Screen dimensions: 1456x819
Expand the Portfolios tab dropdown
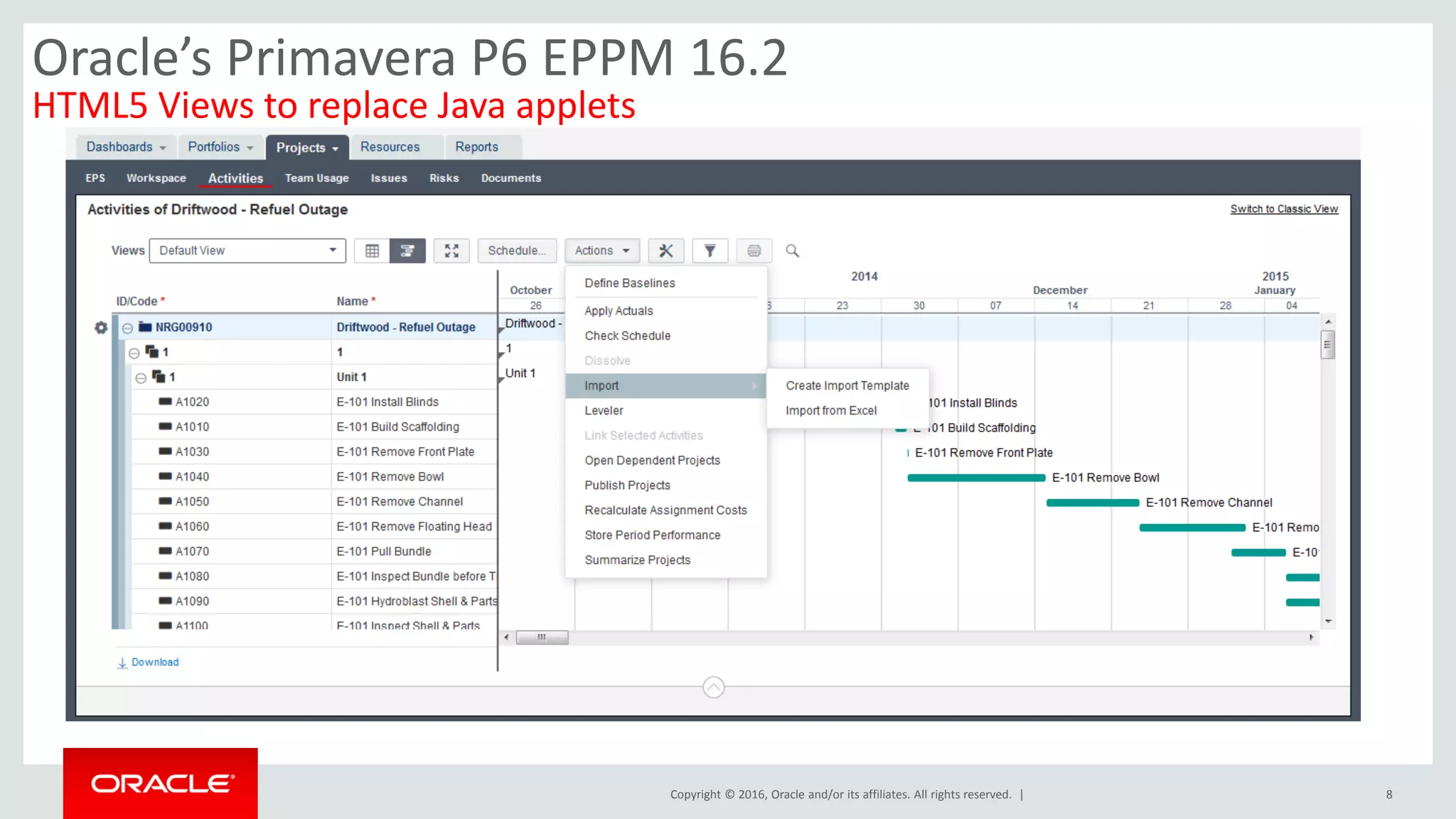click(250, 148)
